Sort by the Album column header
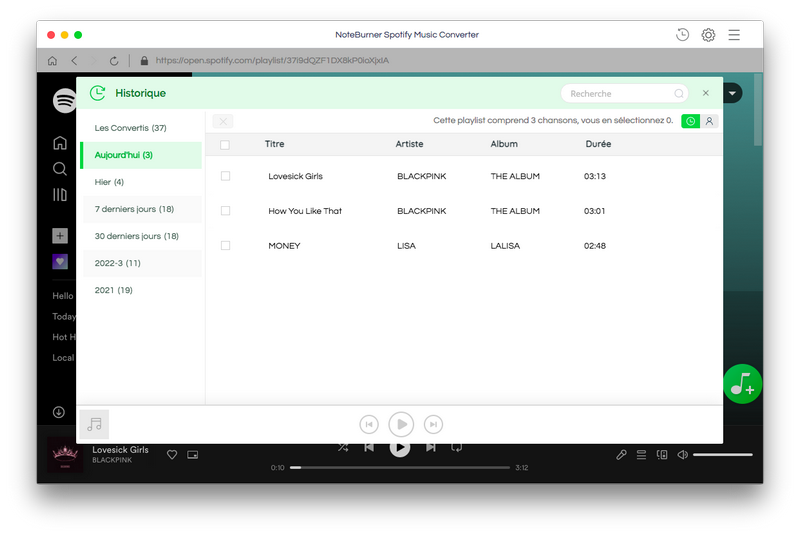 (504, 144)
